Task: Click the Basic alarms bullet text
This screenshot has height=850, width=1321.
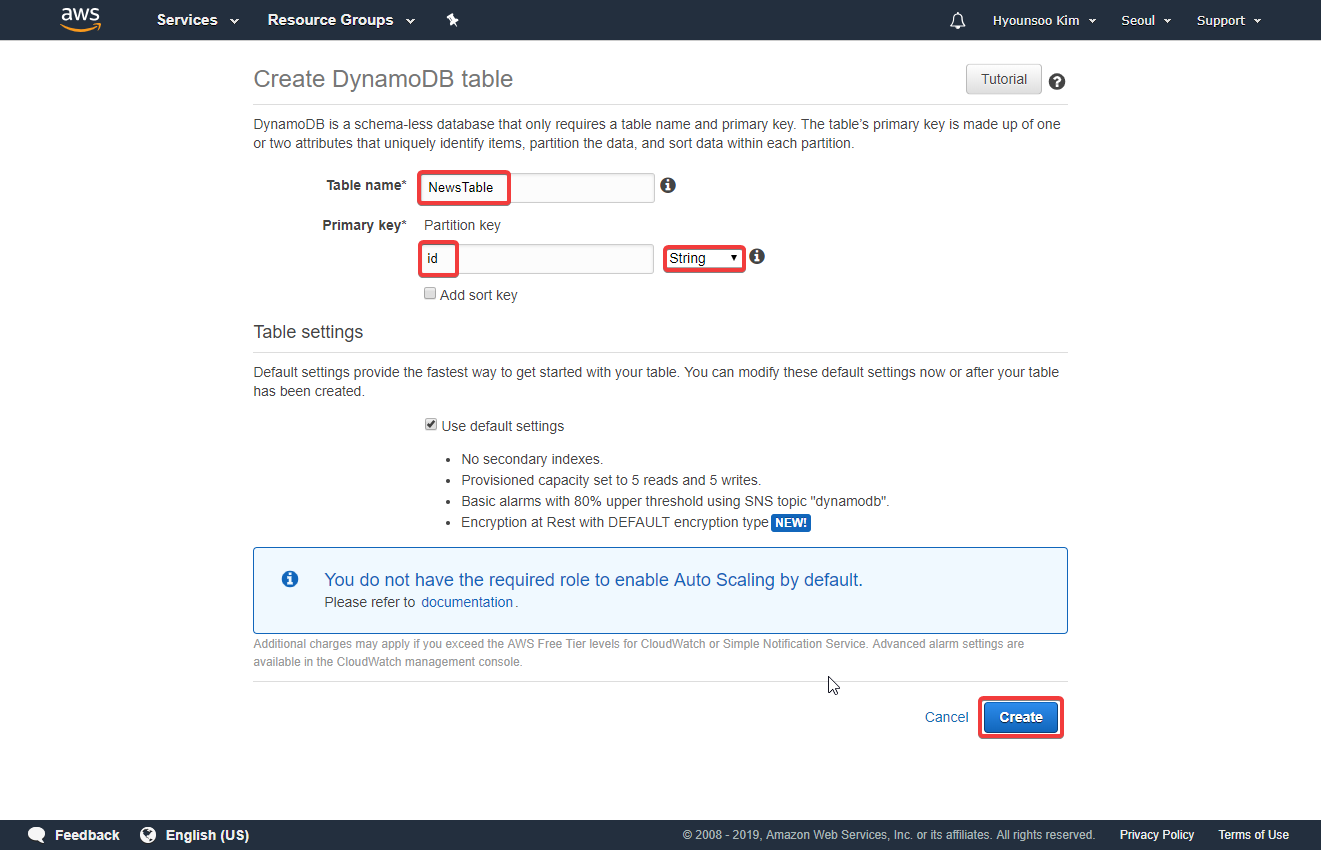Action: [675, 501]
